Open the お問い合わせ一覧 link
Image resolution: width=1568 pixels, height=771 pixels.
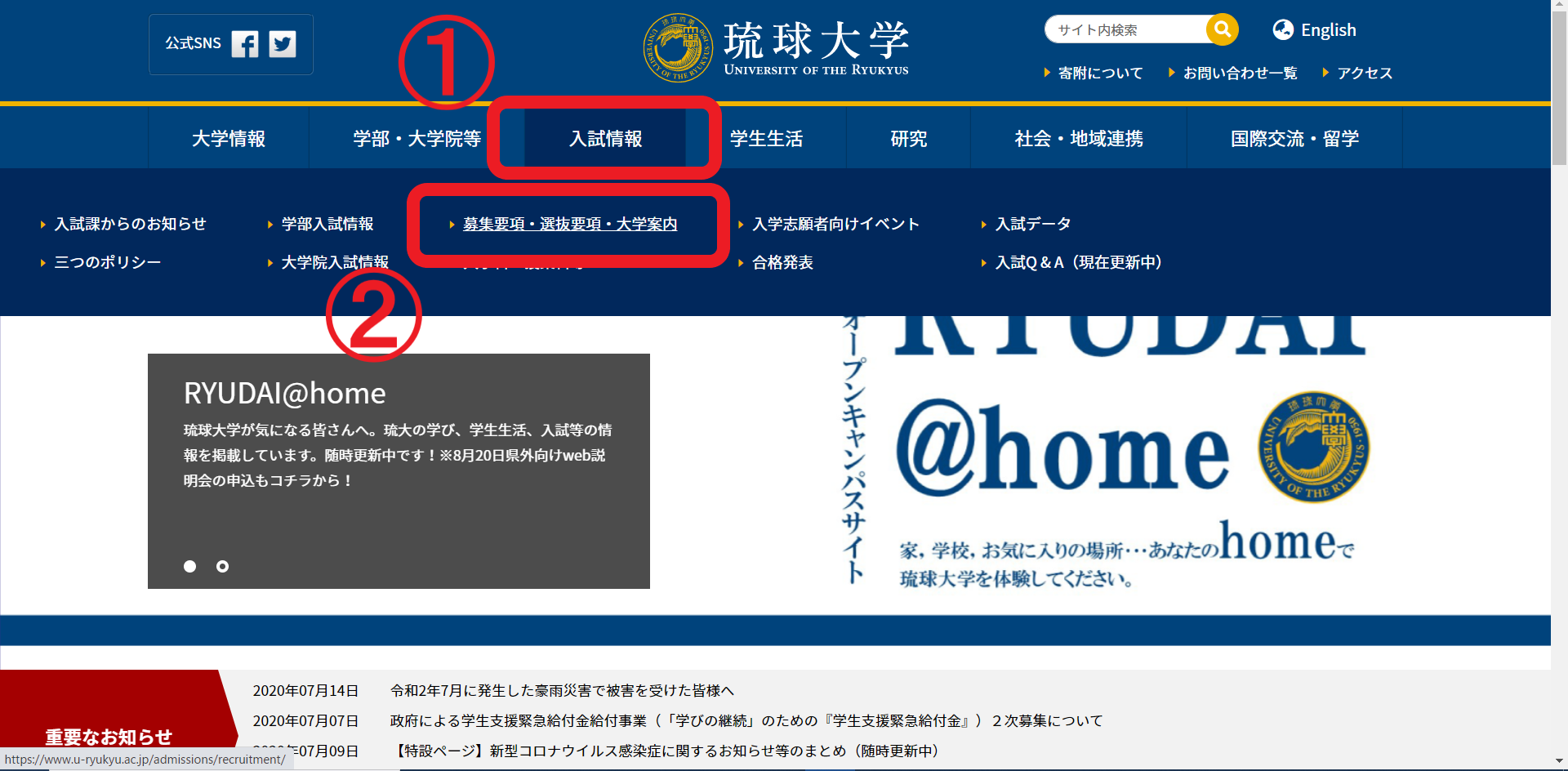coord(1240,73)
